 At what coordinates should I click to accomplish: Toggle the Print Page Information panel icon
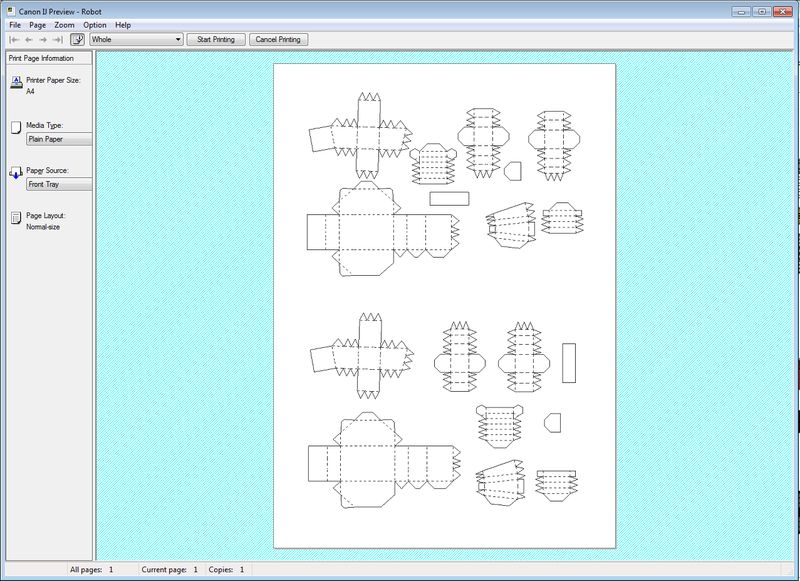pyautogui.click(x=77, y=39)
